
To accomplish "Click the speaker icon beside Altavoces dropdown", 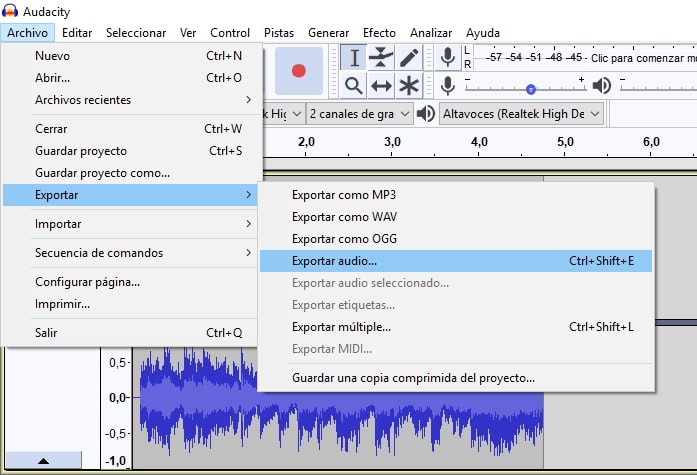I will click(x=425, y=114).
